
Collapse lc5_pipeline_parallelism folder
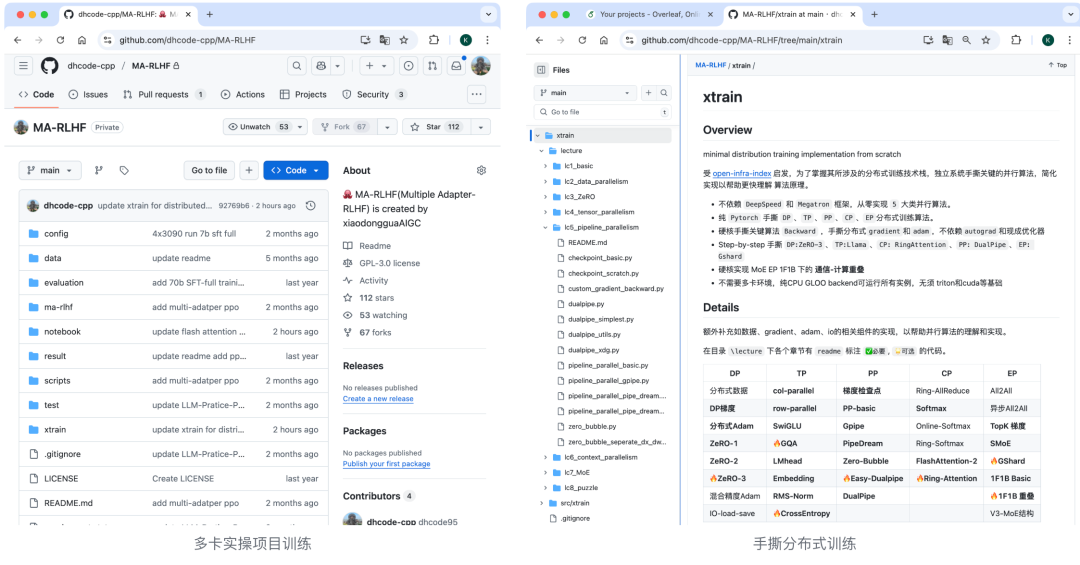click(546, 227)
